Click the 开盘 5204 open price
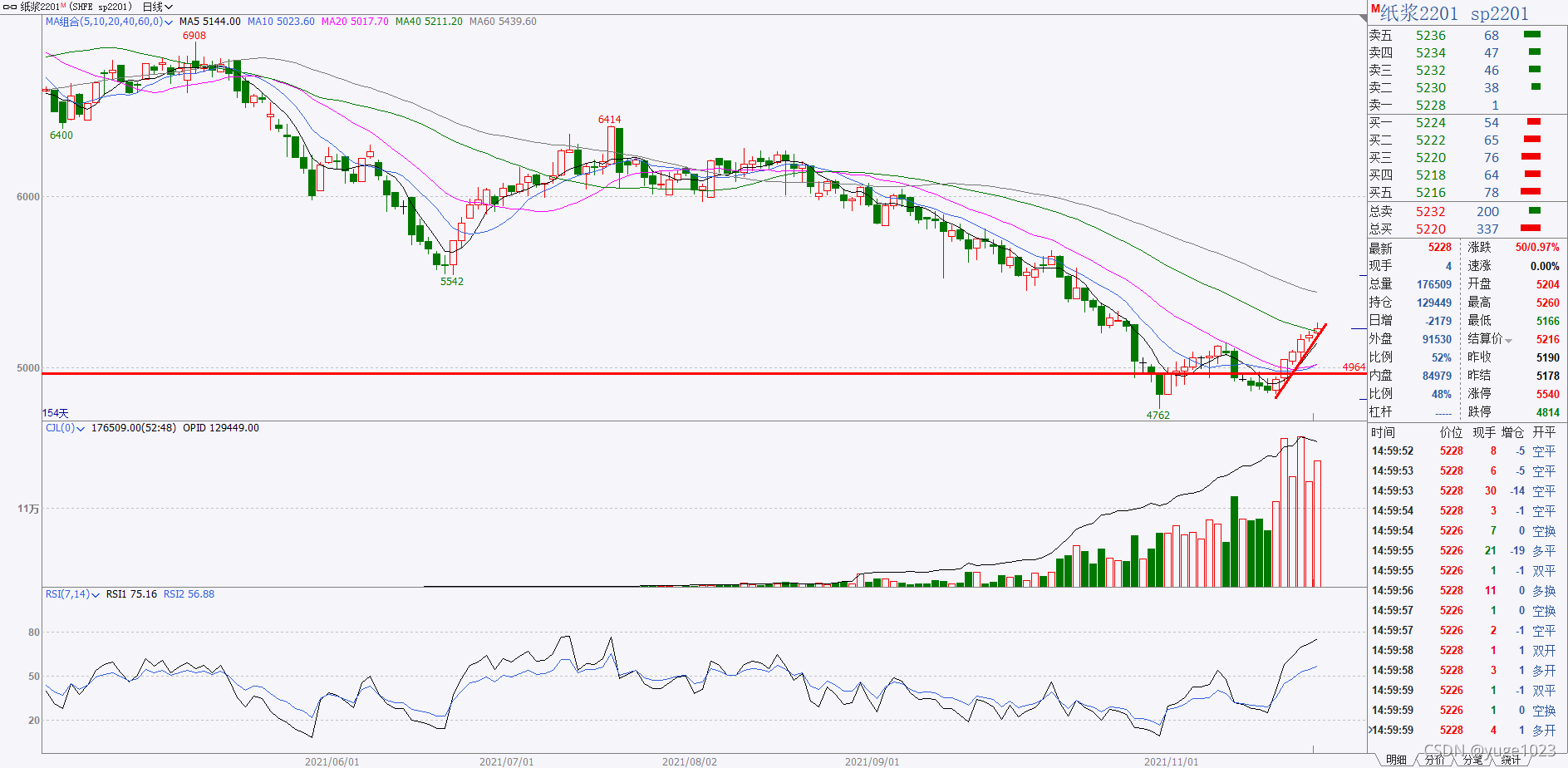This screenshot has height=768, width=1568. pos(1547,284)
